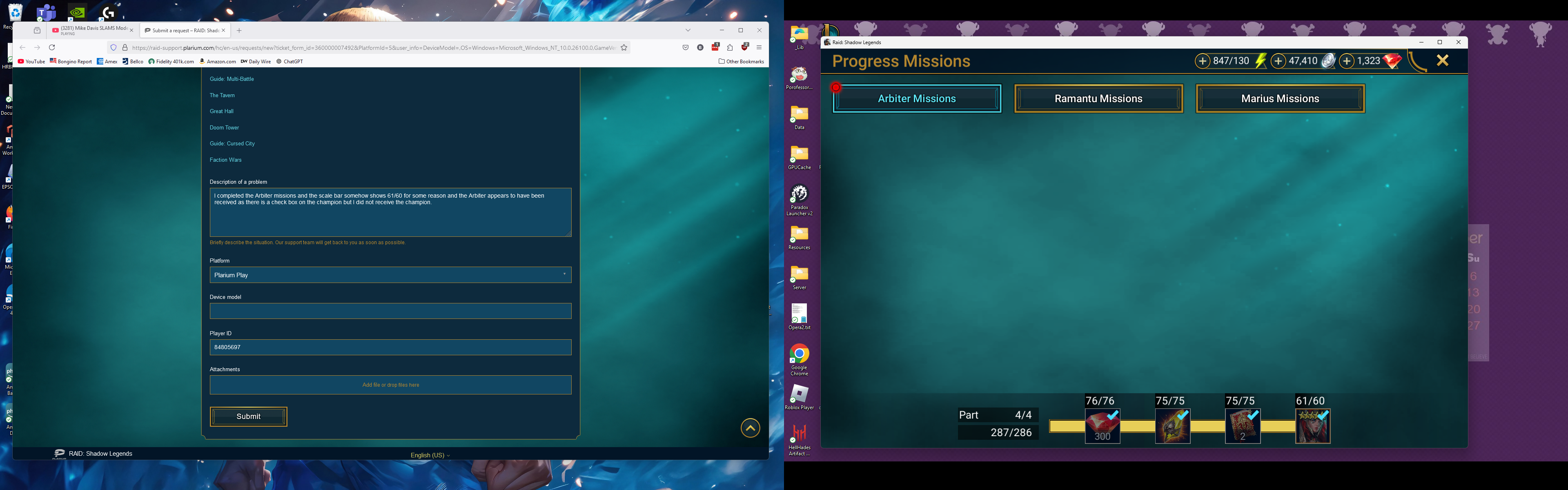Open the Guide: Cursed City link
The image size is (1568, 490).
click(232, 144)
